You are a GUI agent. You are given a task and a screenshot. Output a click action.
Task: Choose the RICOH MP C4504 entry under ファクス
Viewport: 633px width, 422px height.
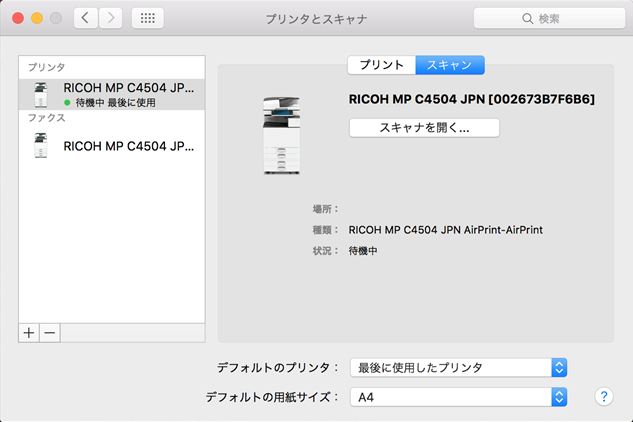[112, 146]
